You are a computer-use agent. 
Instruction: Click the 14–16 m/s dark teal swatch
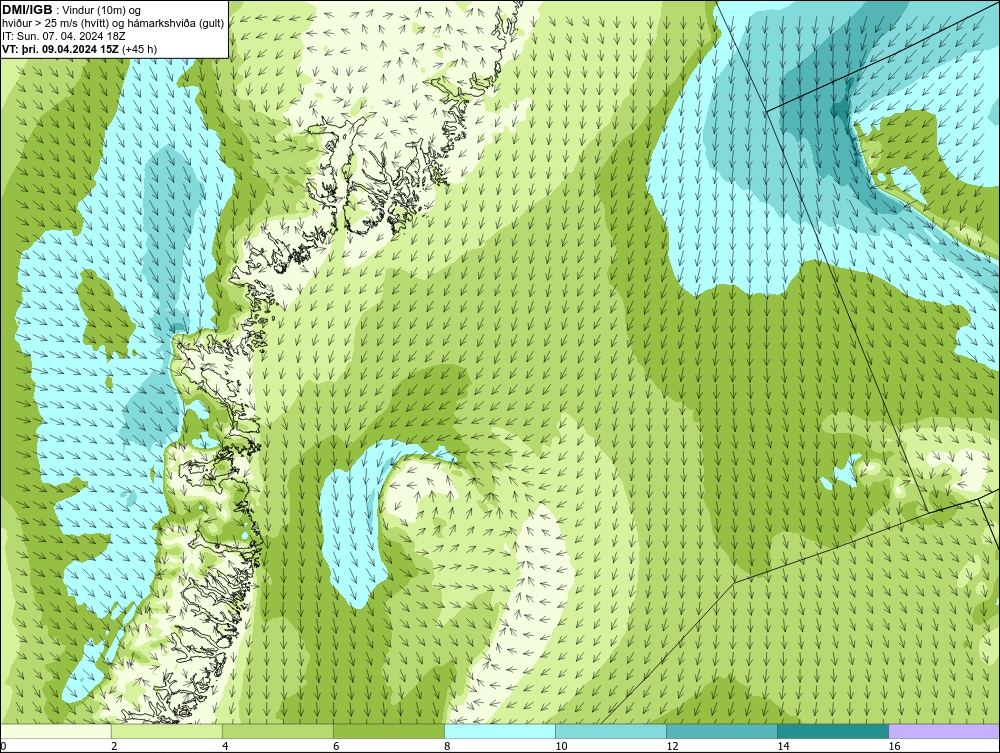pyautogui.click(x=832, y=731)
